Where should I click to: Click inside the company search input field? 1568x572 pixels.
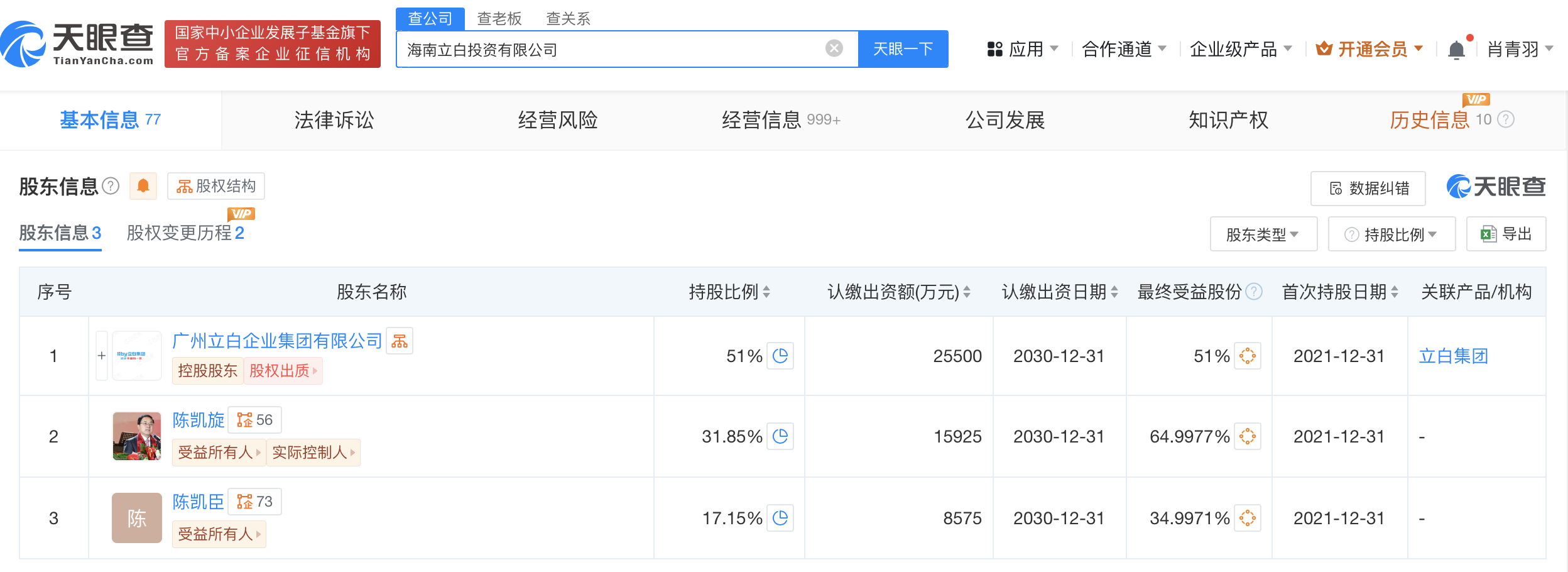pyautogui.click(x=597, y=48)
